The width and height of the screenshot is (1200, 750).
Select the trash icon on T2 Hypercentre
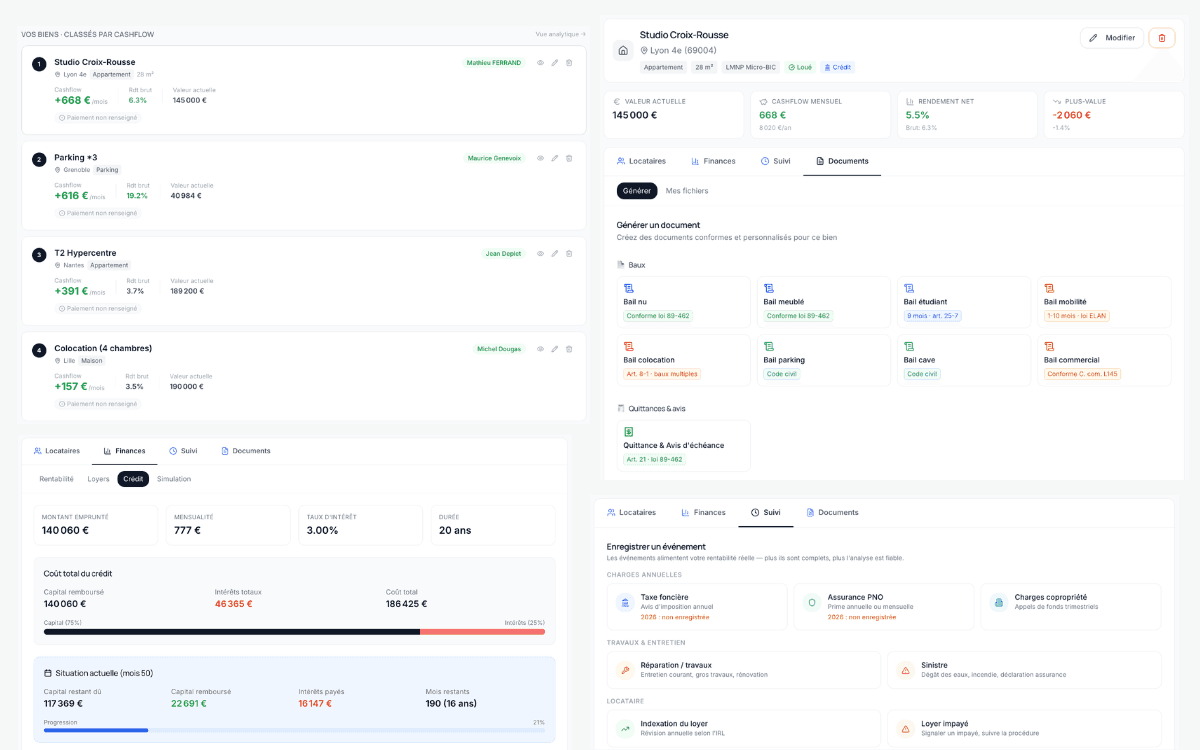569,253
